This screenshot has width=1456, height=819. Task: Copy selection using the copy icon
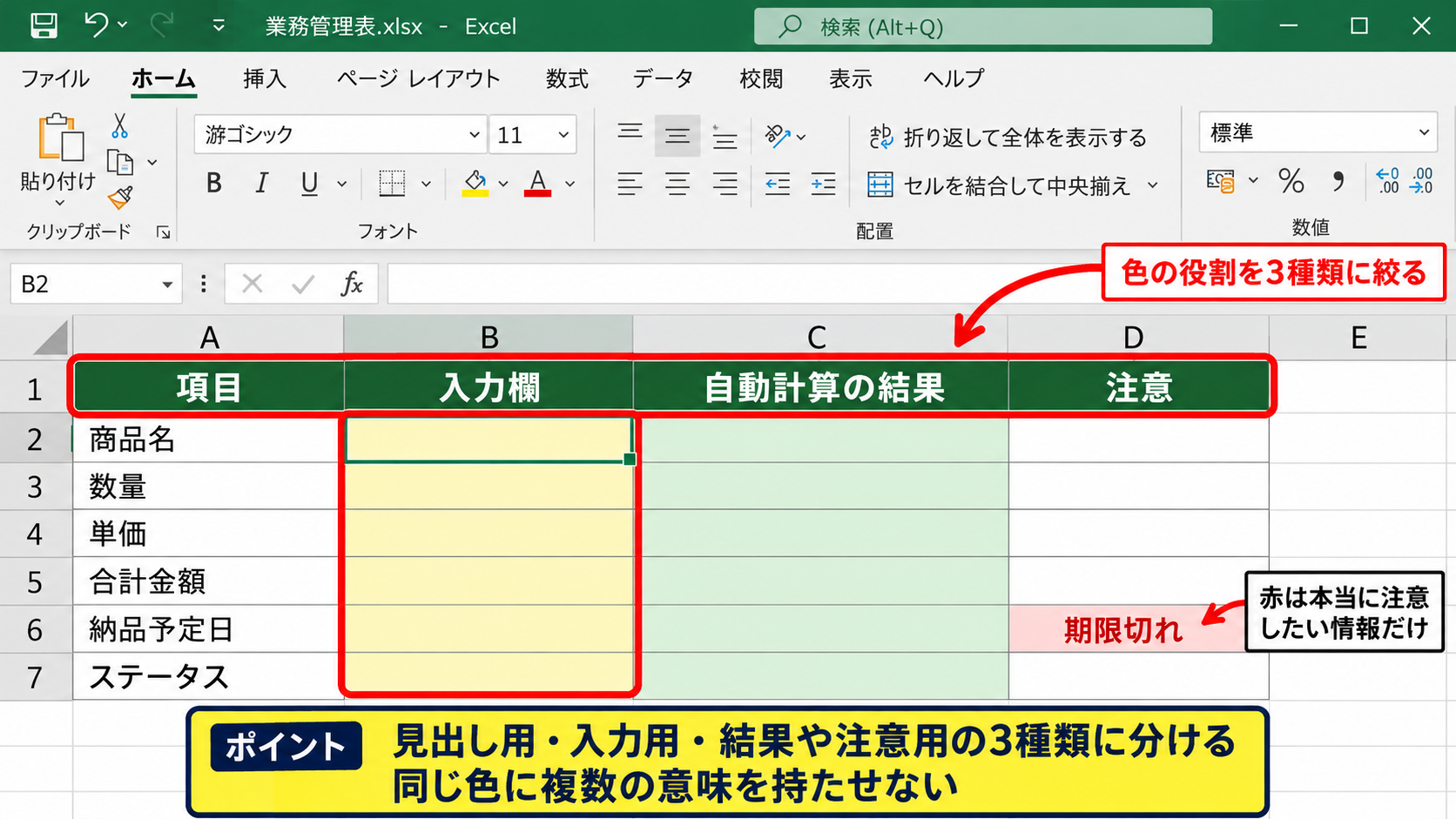pos(120,162)
